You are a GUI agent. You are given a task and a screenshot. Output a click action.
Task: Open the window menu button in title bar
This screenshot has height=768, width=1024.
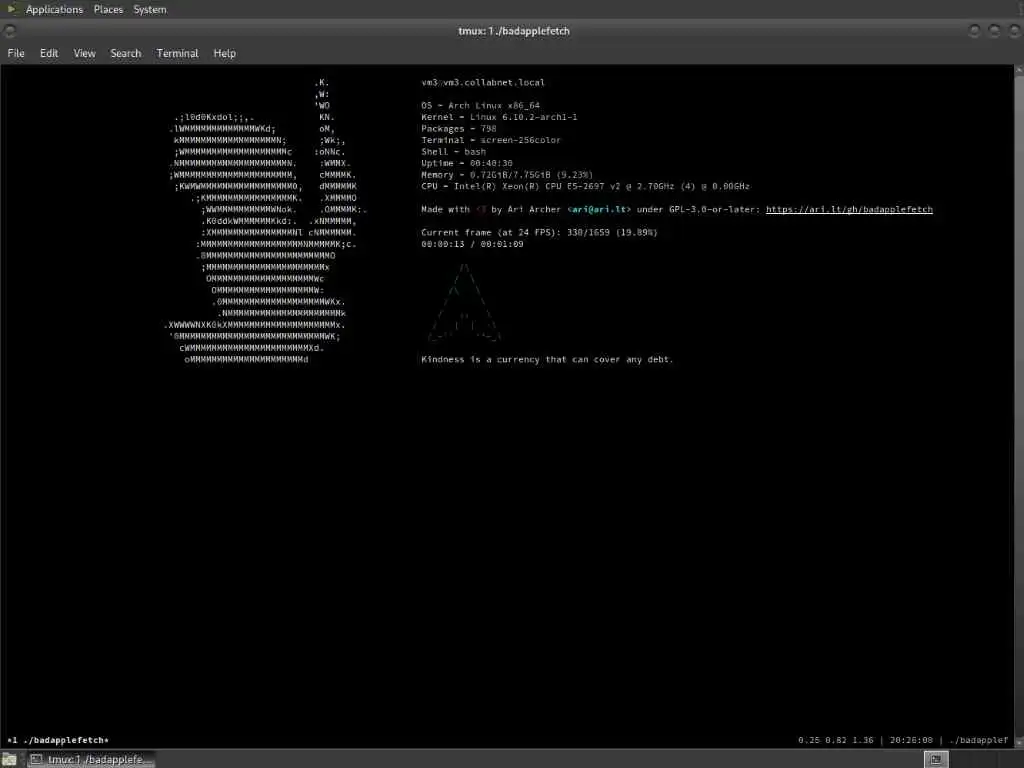(x=10, y=31)
